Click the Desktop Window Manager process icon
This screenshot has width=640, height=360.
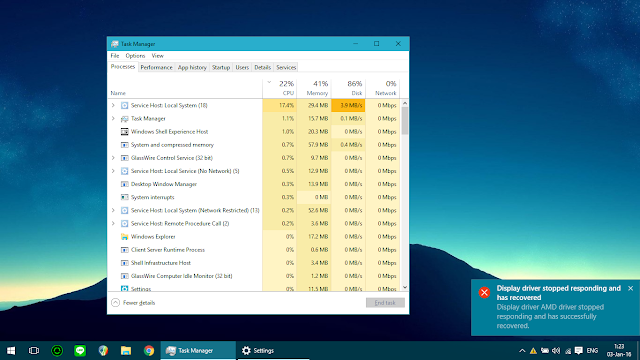coord(124,184)
